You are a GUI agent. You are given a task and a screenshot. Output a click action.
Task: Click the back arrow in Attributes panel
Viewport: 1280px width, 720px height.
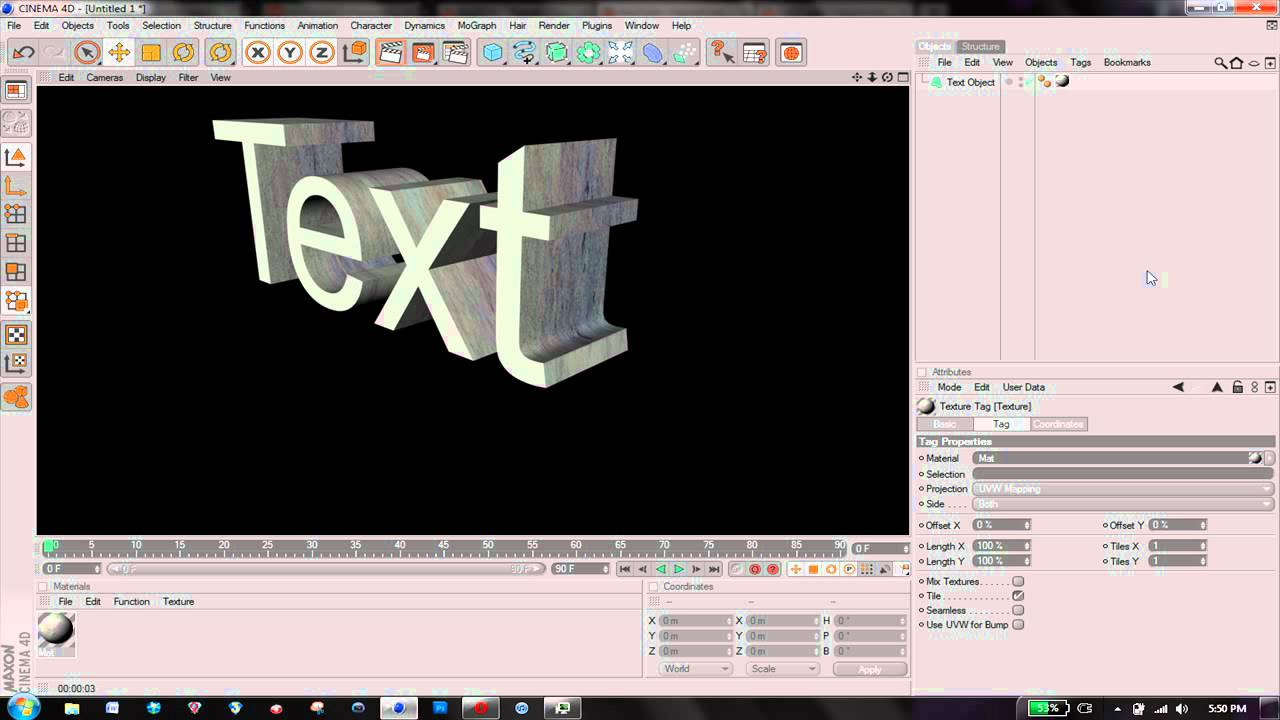[1178, 387]
